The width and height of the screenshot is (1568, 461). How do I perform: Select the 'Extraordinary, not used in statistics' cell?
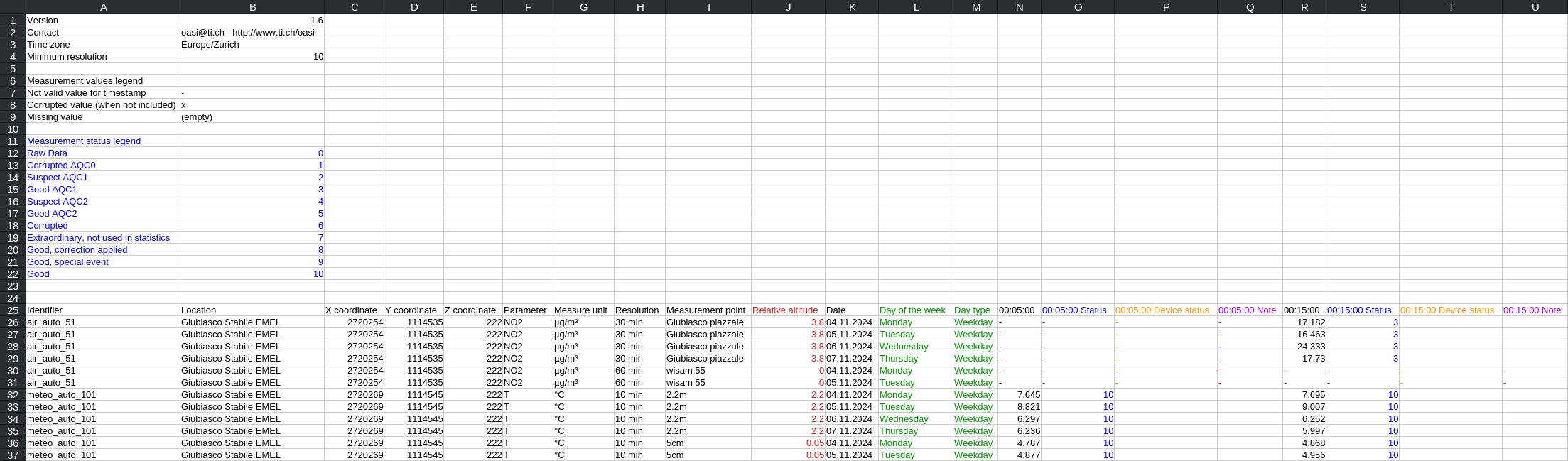tap(102, 238)
